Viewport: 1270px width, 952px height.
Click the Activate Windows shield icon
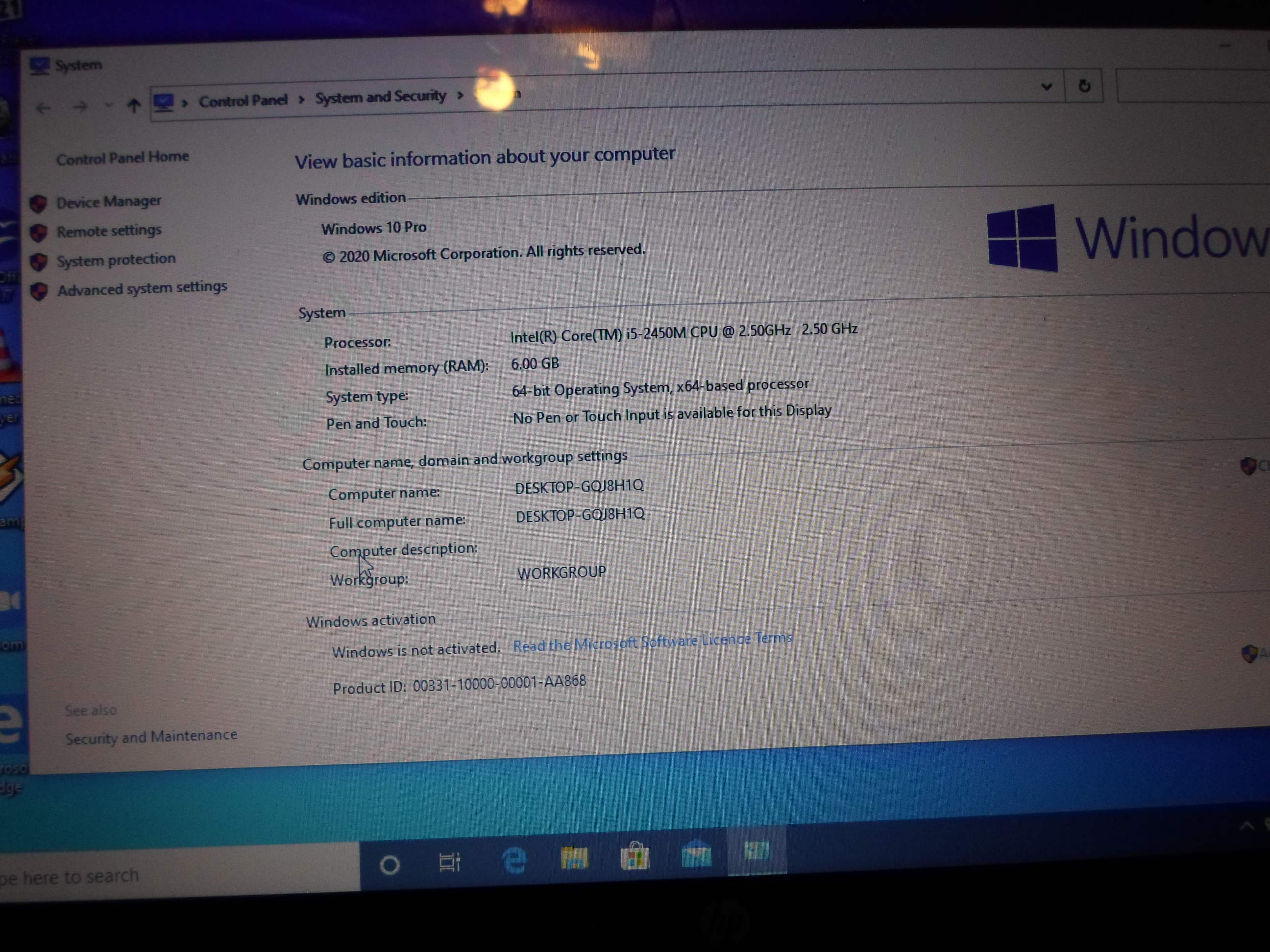[x=1249, y=653]
